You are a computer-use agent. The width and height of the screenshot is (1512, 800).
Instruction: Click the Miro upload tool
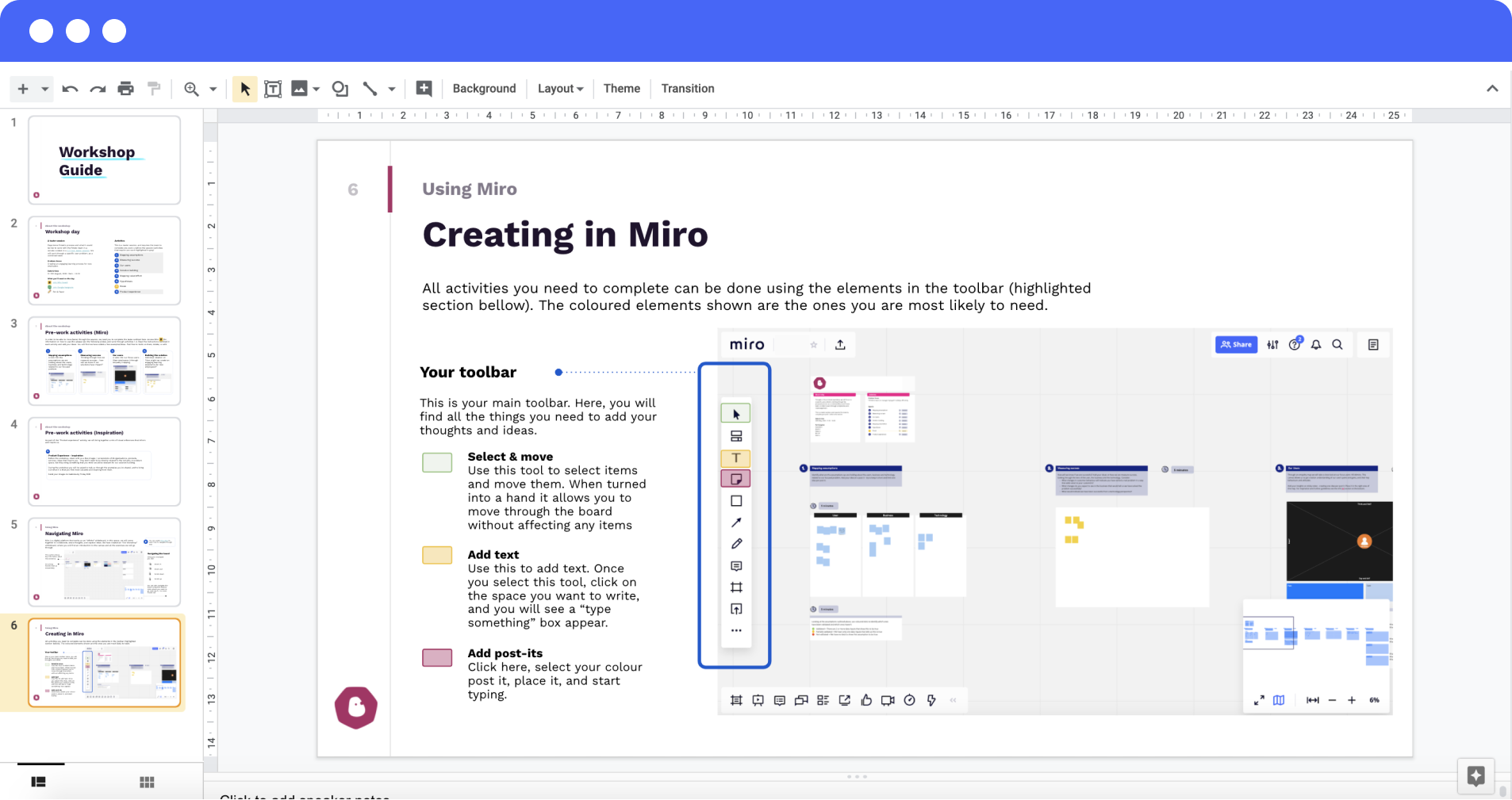[x=736, y=609]
